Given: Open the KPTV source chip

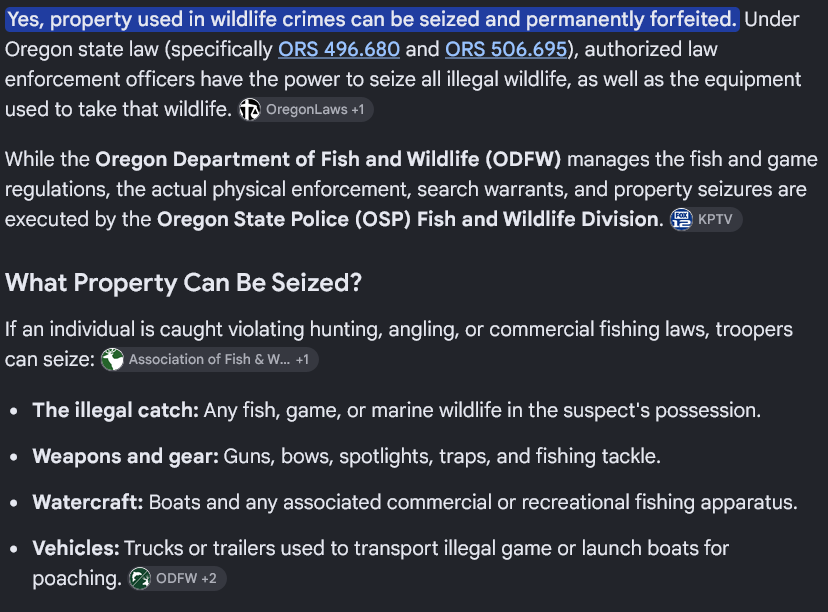Looking at the screenshot, I should (x=705, y=219).
